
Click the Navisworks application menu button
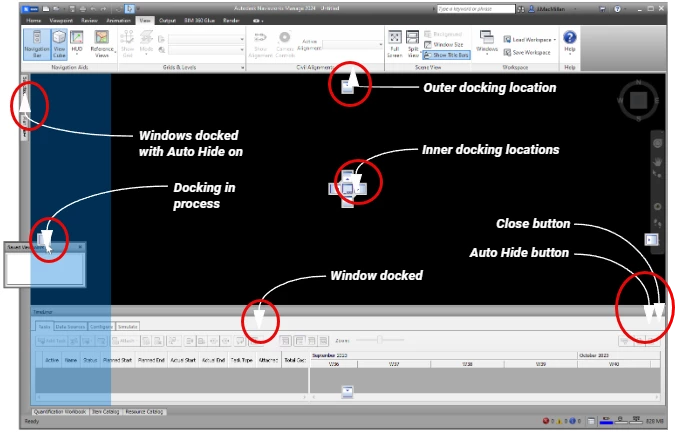(30, 9)
